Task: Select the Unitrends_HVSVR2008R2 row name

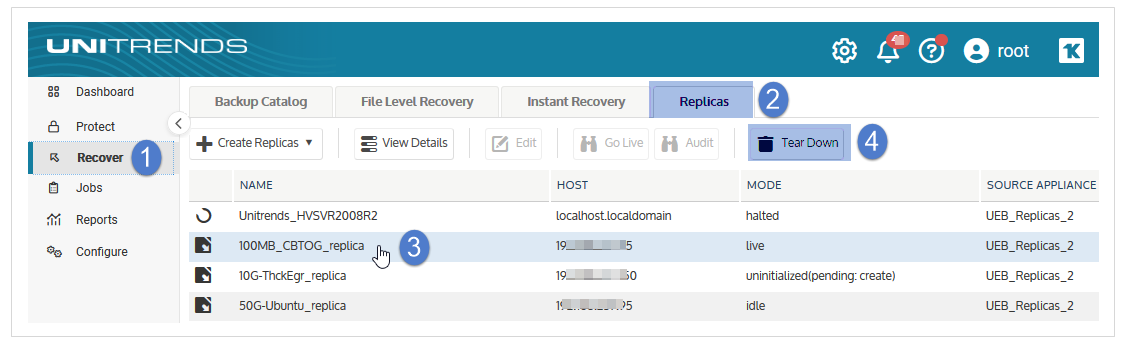Action: (308, 216)
